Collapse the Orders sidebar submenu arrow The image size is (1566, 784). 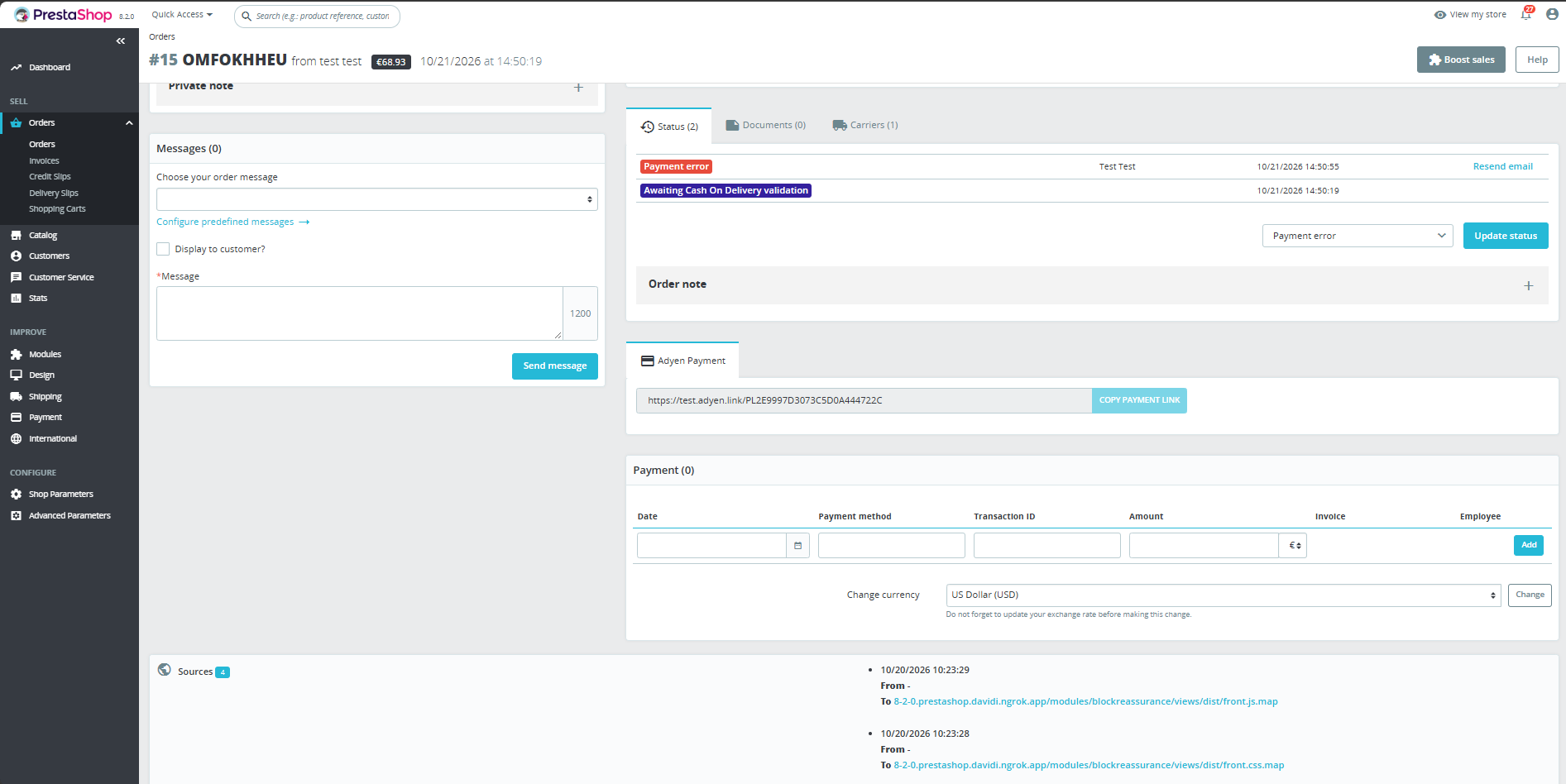[129, 123]
